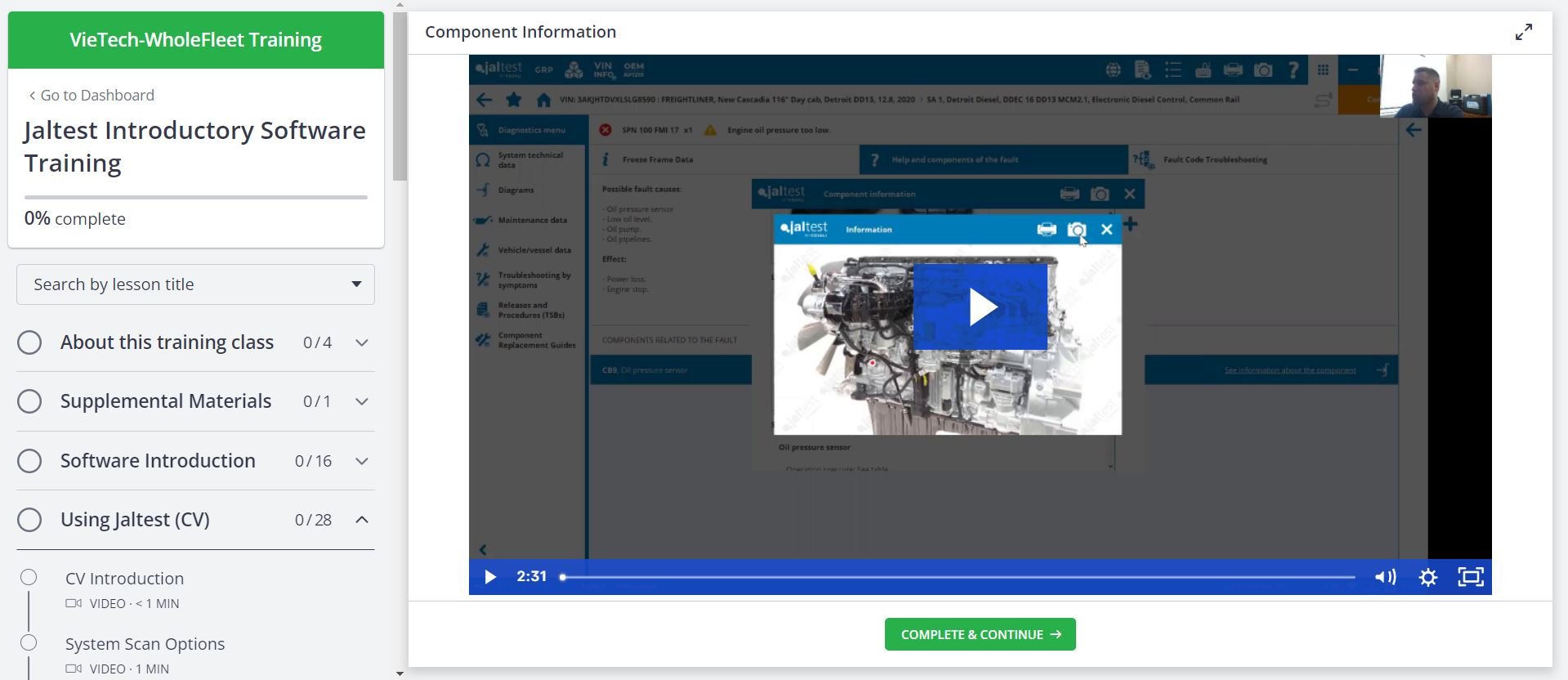The height and width of the screenshot is (680, 1568).
Task: Mark the System Scan Options lesson circle
Action: (29, 643)
